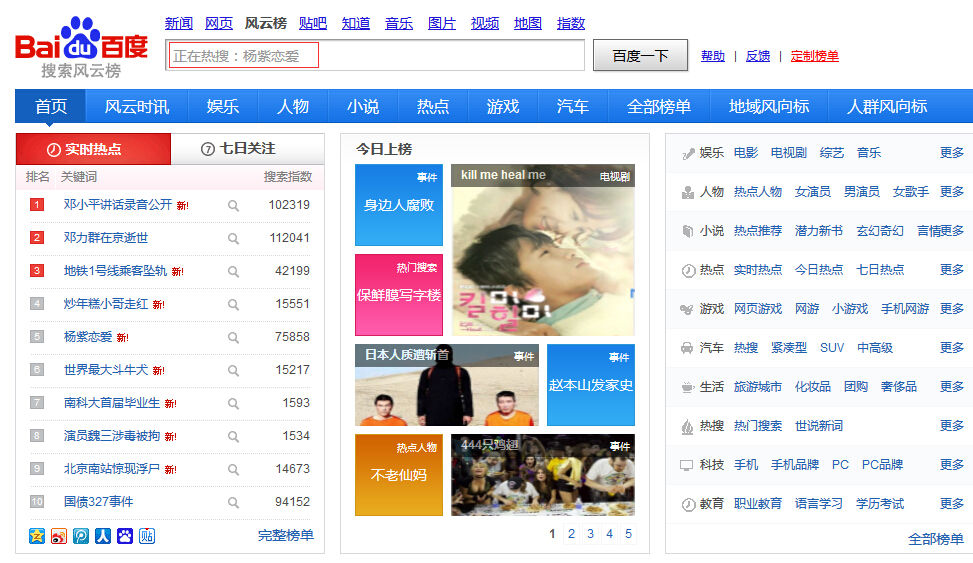Open the 赵本山发家史 blue tile
This screenshot has height=563, width=973.
coord(591,385)
